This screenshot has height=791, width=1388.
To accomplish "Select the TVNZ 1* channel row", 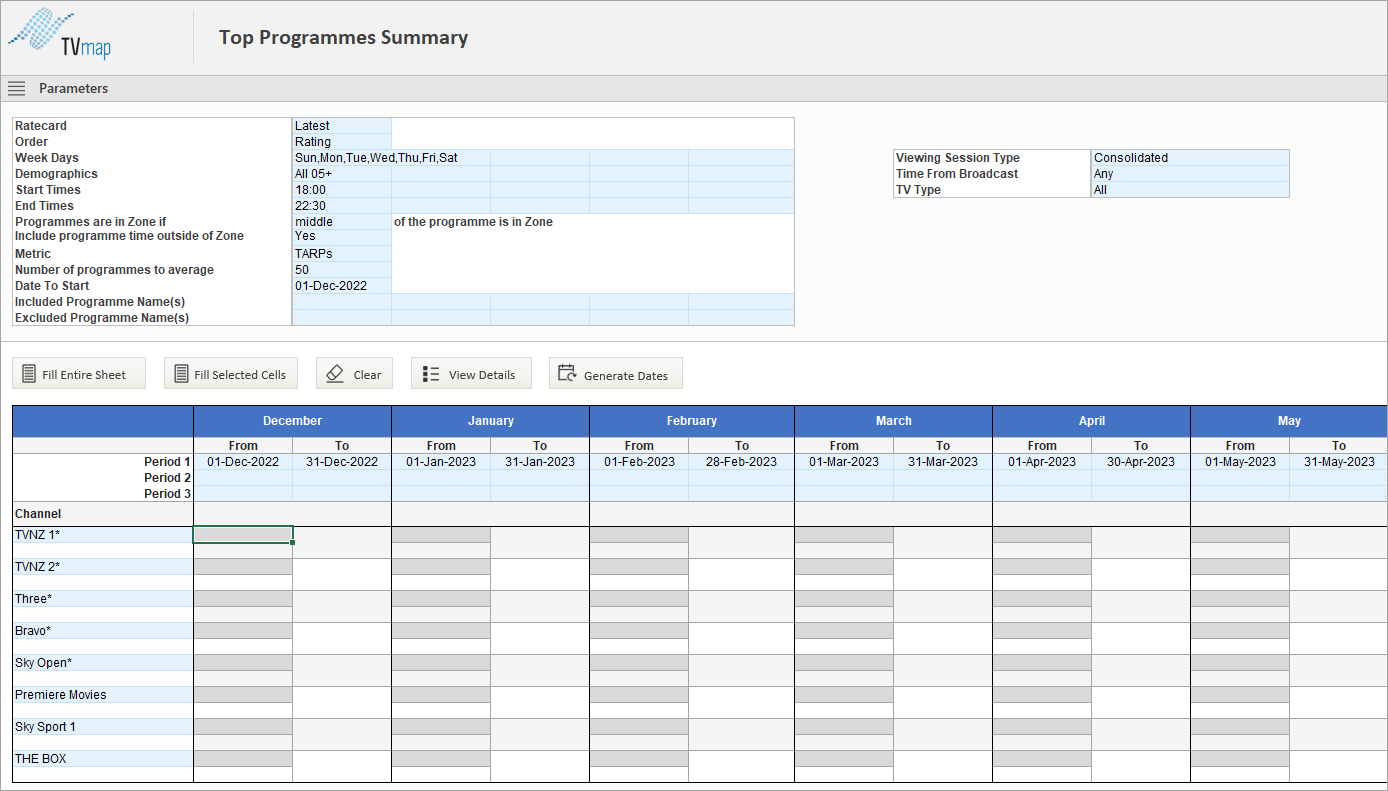I will (103, 534).
